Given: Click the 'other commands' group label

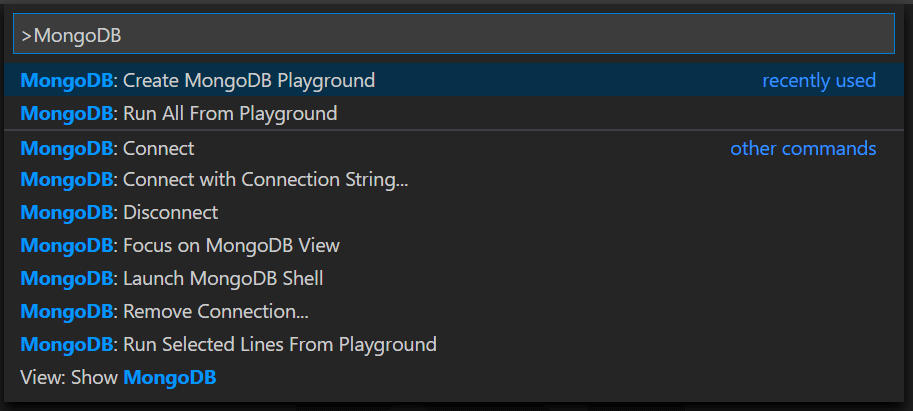Looking at the screenshot, I should tap(802, 149).
